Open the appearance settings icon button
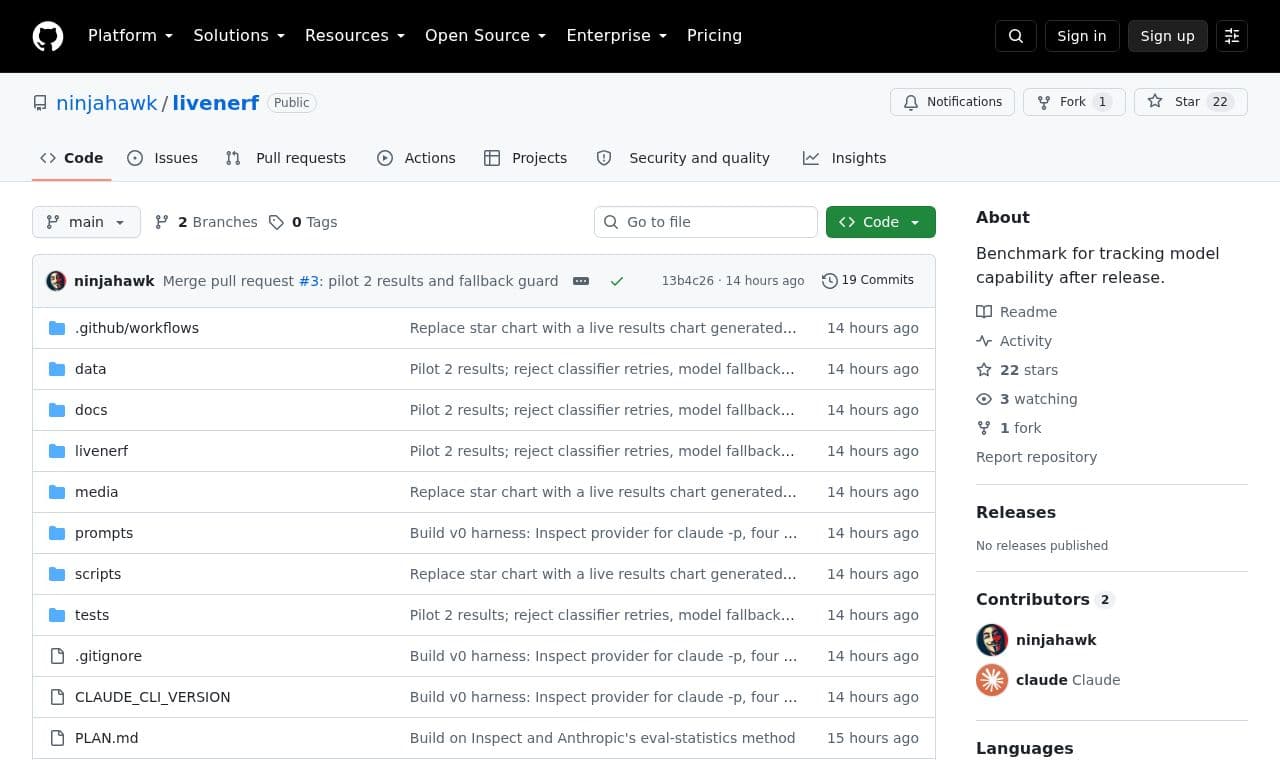This screenshot has height=760, width=1280. tap(1232, 36)
